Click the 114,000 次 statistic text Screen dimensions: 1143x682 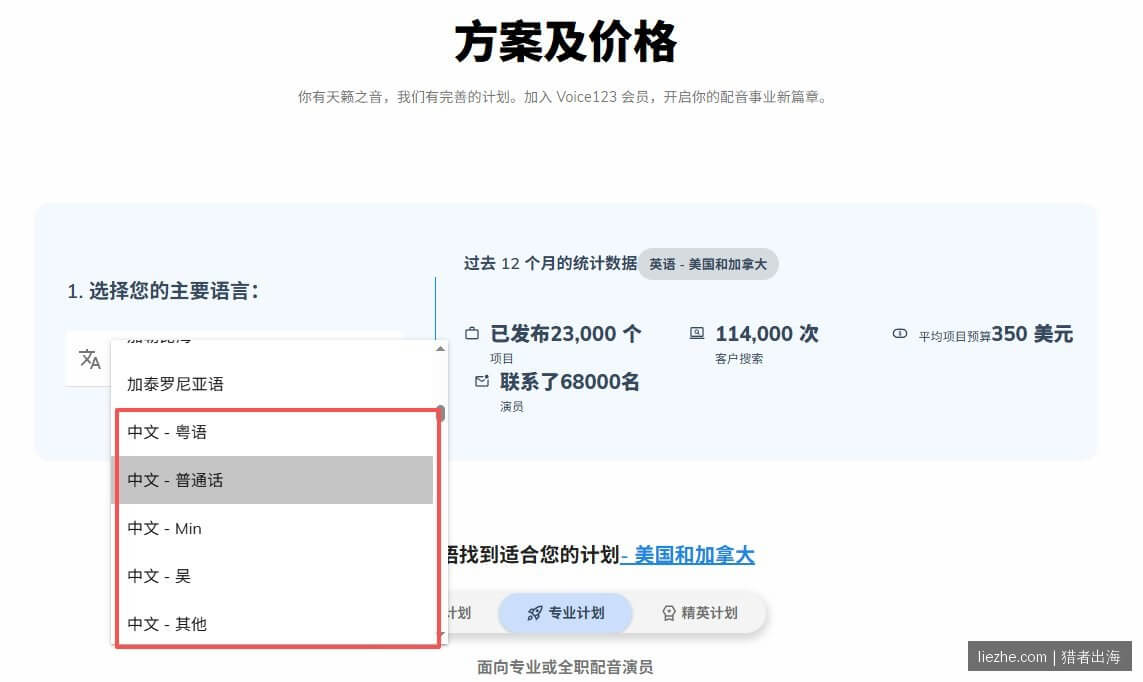(767, 334)
